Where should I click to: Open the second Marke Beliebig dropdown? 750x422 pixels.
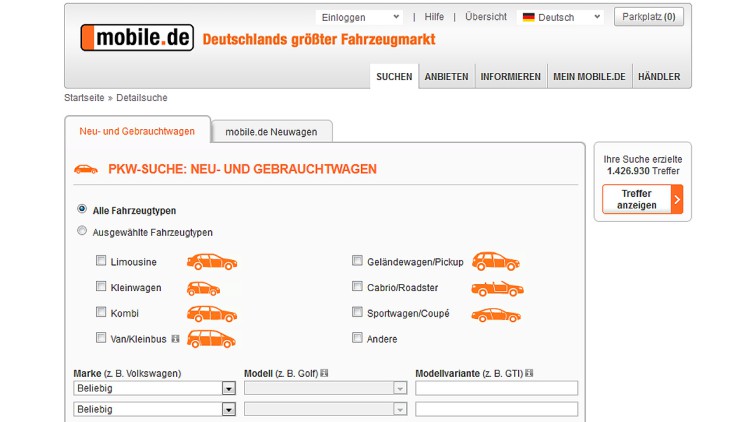[154, 409]
